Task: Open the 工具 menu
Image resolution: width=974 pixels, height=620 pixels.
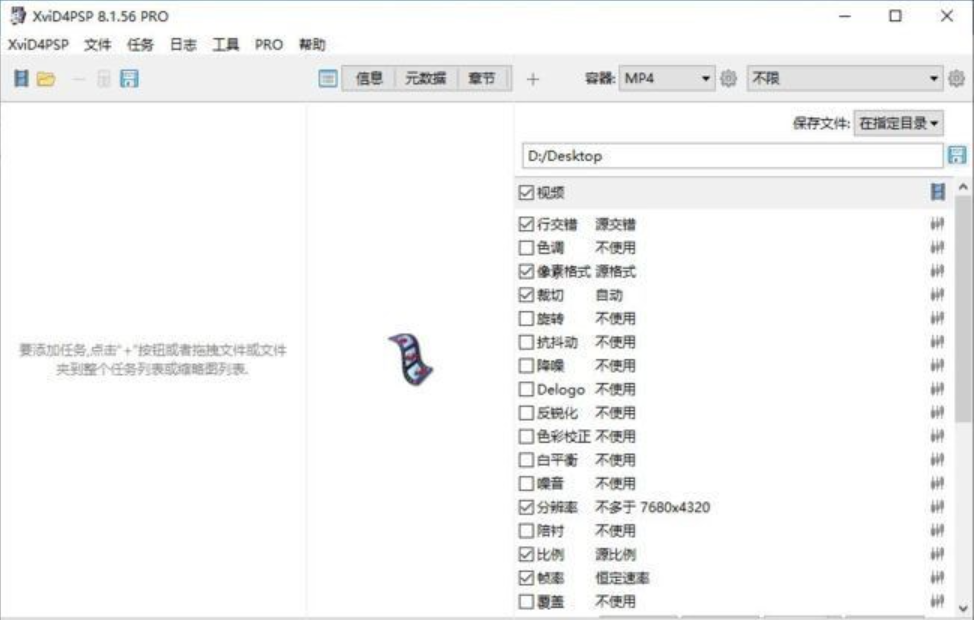Action: pyautogui.click(x=226, y=45)
